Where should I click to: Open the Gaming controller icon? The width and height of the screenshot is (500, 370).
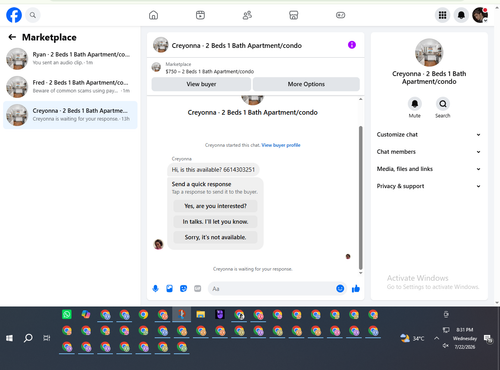(x=340, y=15)
